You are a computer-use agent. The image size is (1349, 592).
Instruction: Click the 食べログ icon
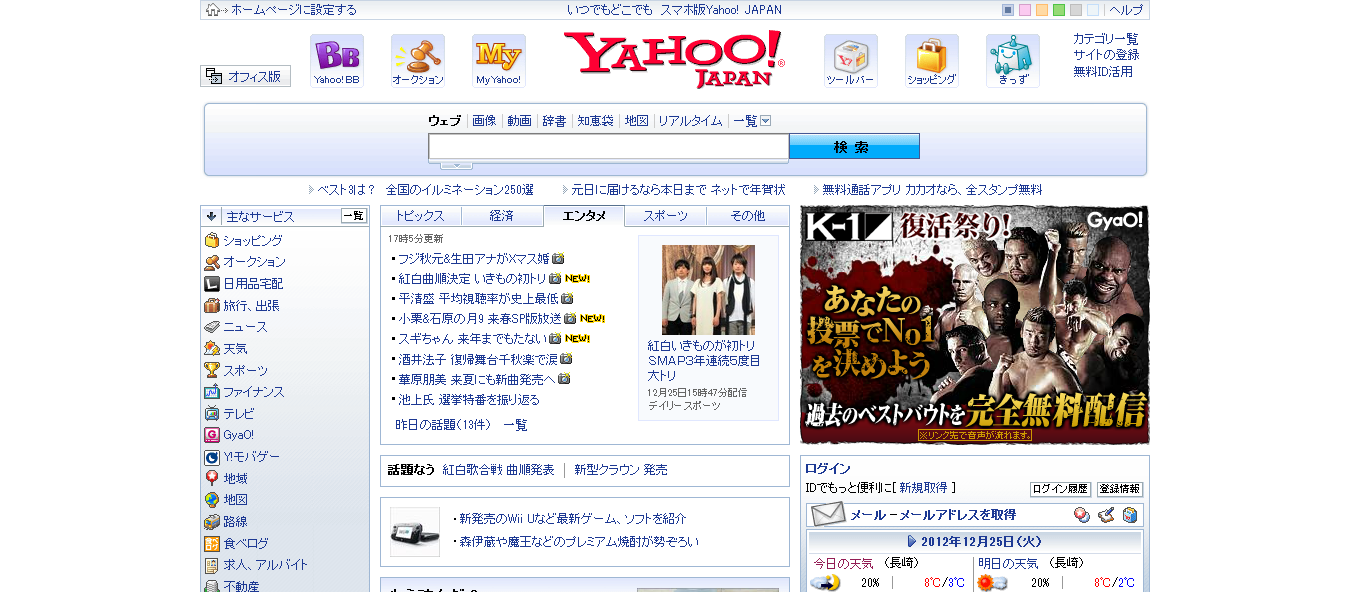point(212,543)
